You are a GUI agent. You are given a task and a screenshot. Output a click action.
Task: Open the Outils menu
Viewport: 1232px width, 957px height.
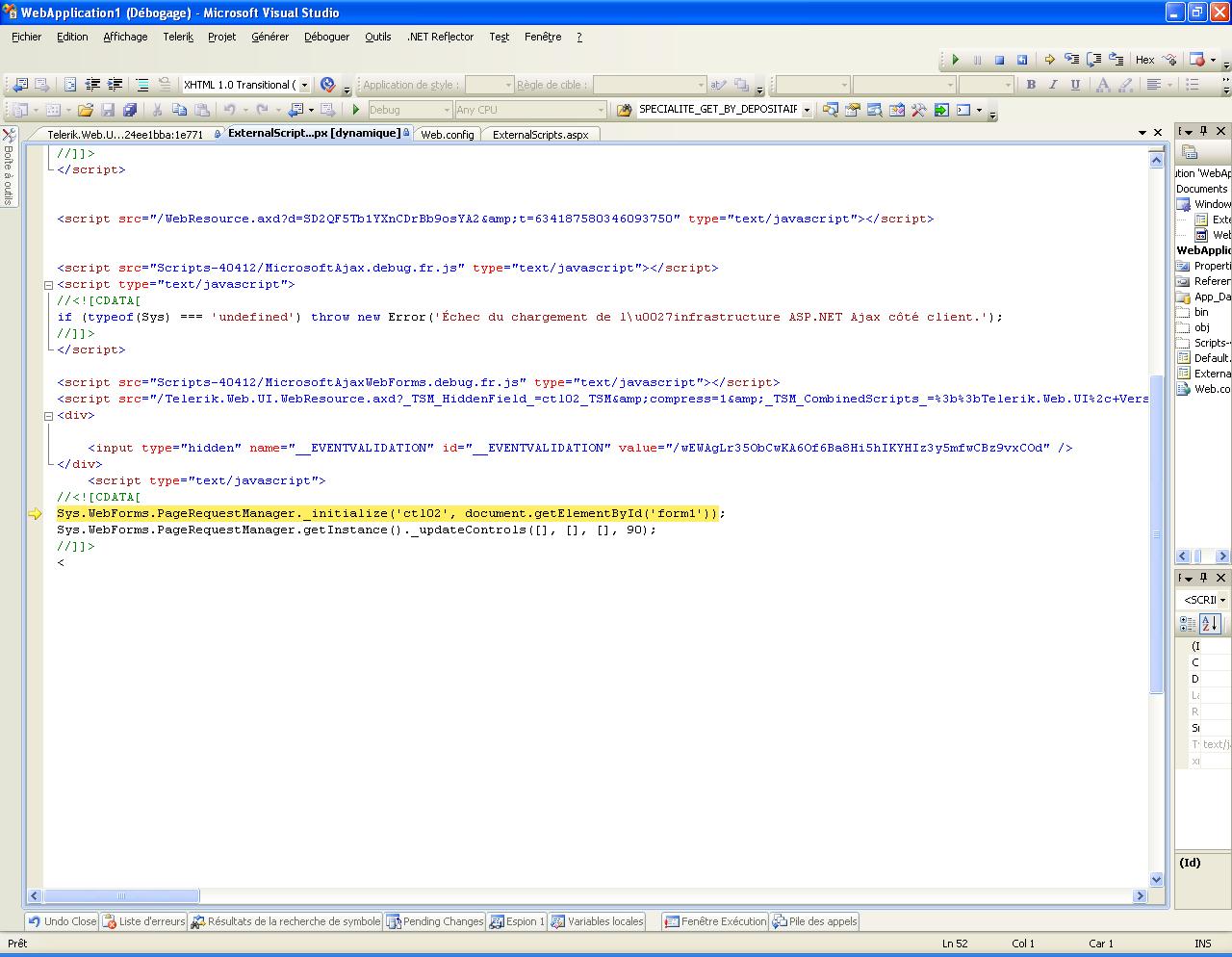pos(378,37)
